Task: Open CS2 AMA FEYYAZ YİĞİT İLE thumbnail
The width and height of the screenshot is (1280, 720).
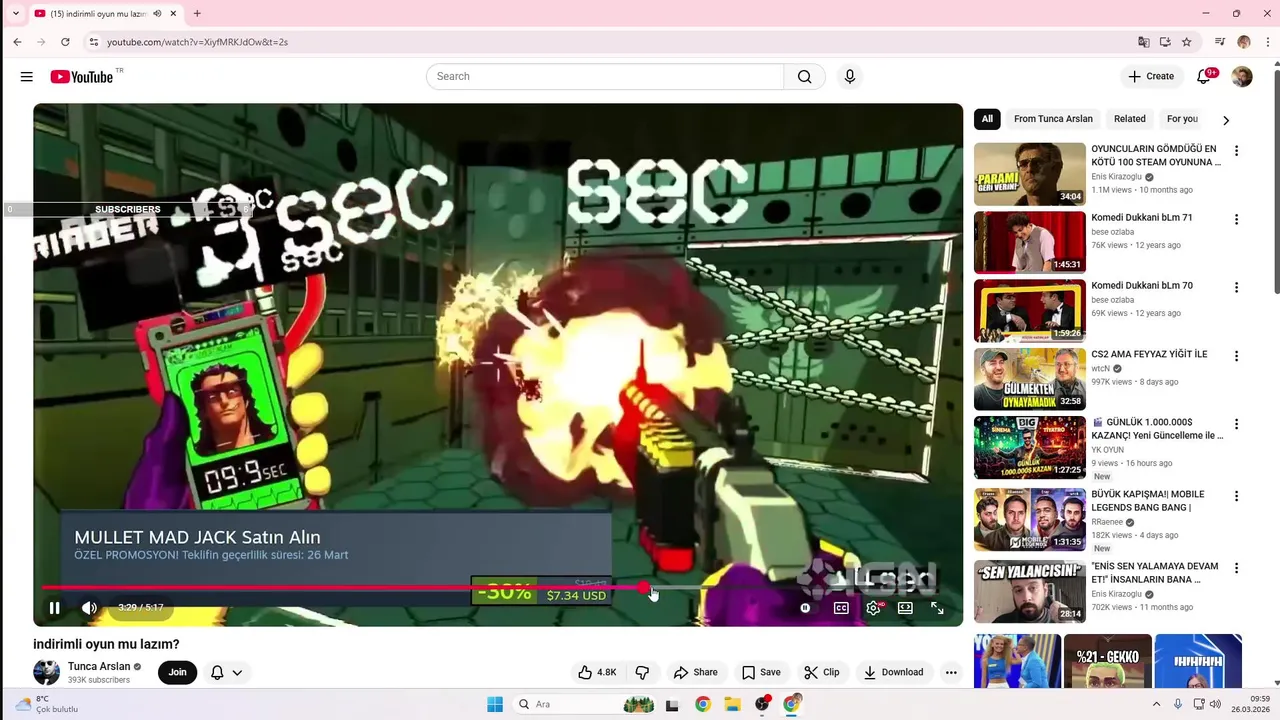Action: click(x=1029, y=379)
